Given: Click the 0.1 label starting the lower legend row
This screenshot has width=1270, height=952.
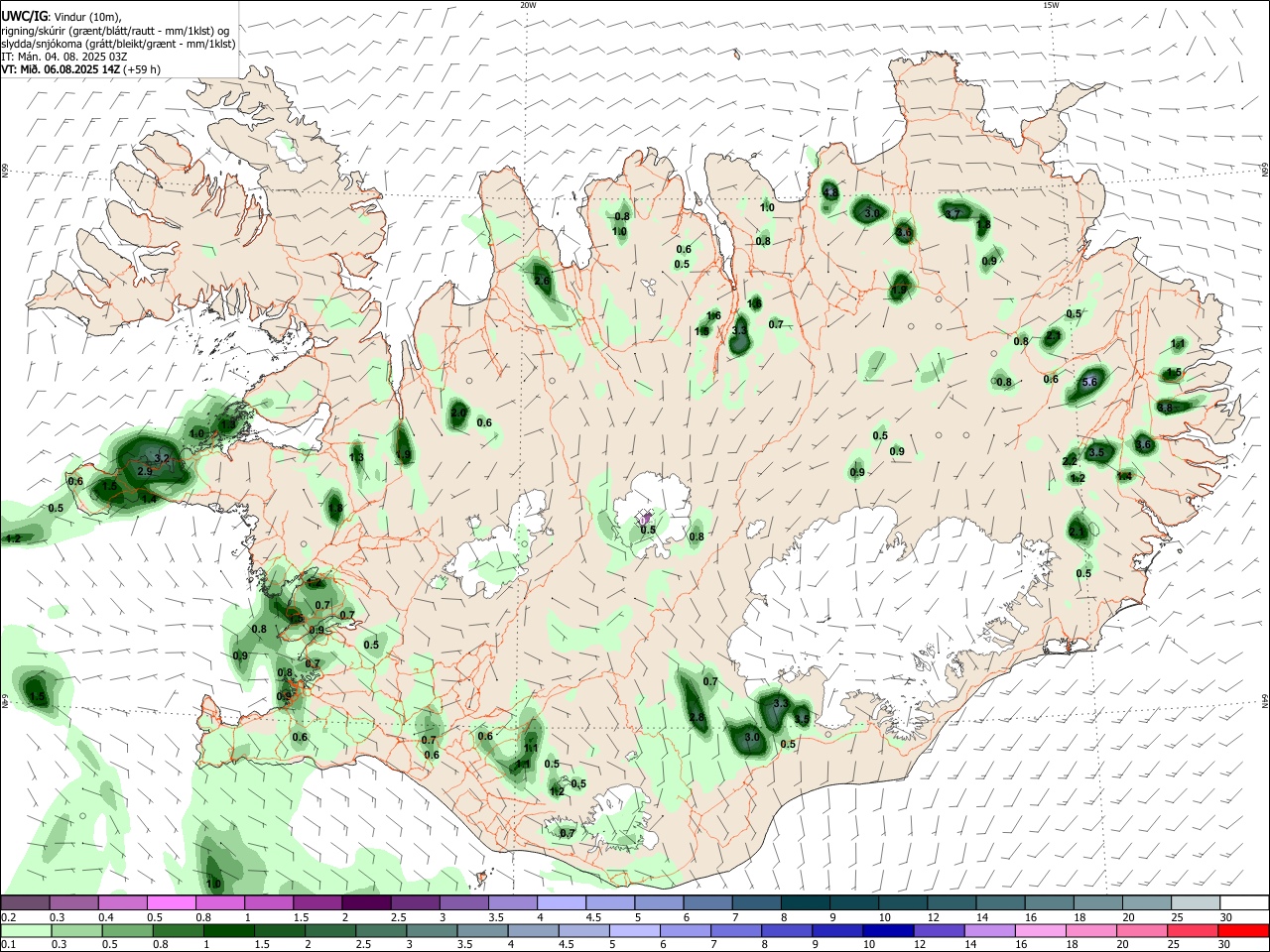Looking at the screenshot, I should [x=8, y=944].
